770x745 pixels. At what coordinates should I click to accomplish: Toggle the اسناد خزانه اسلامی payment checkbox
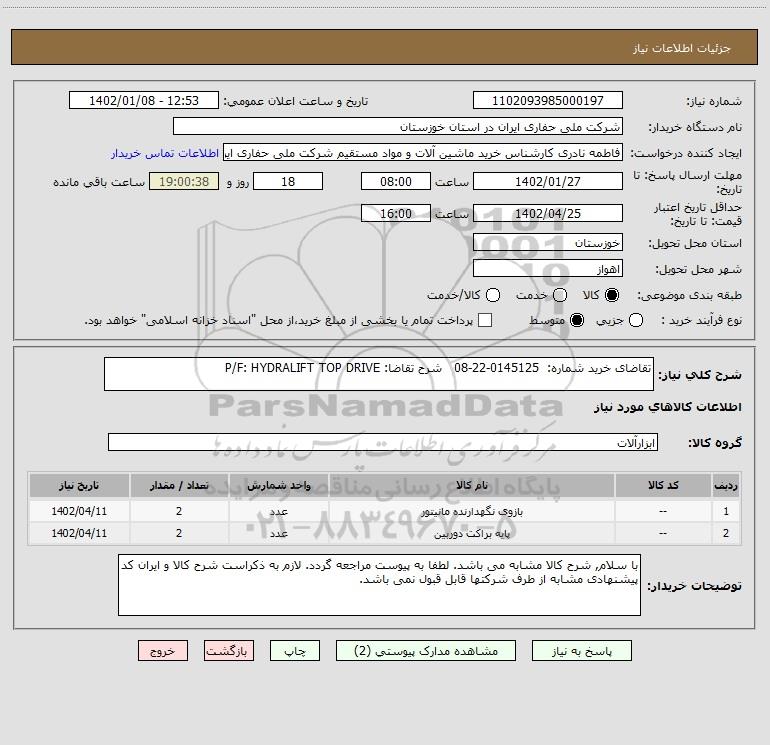pos(485,320)
